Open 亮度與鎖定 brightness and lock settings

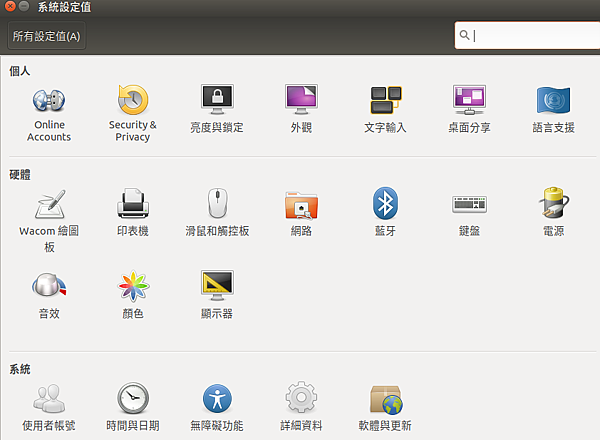[x=217, y=109]
